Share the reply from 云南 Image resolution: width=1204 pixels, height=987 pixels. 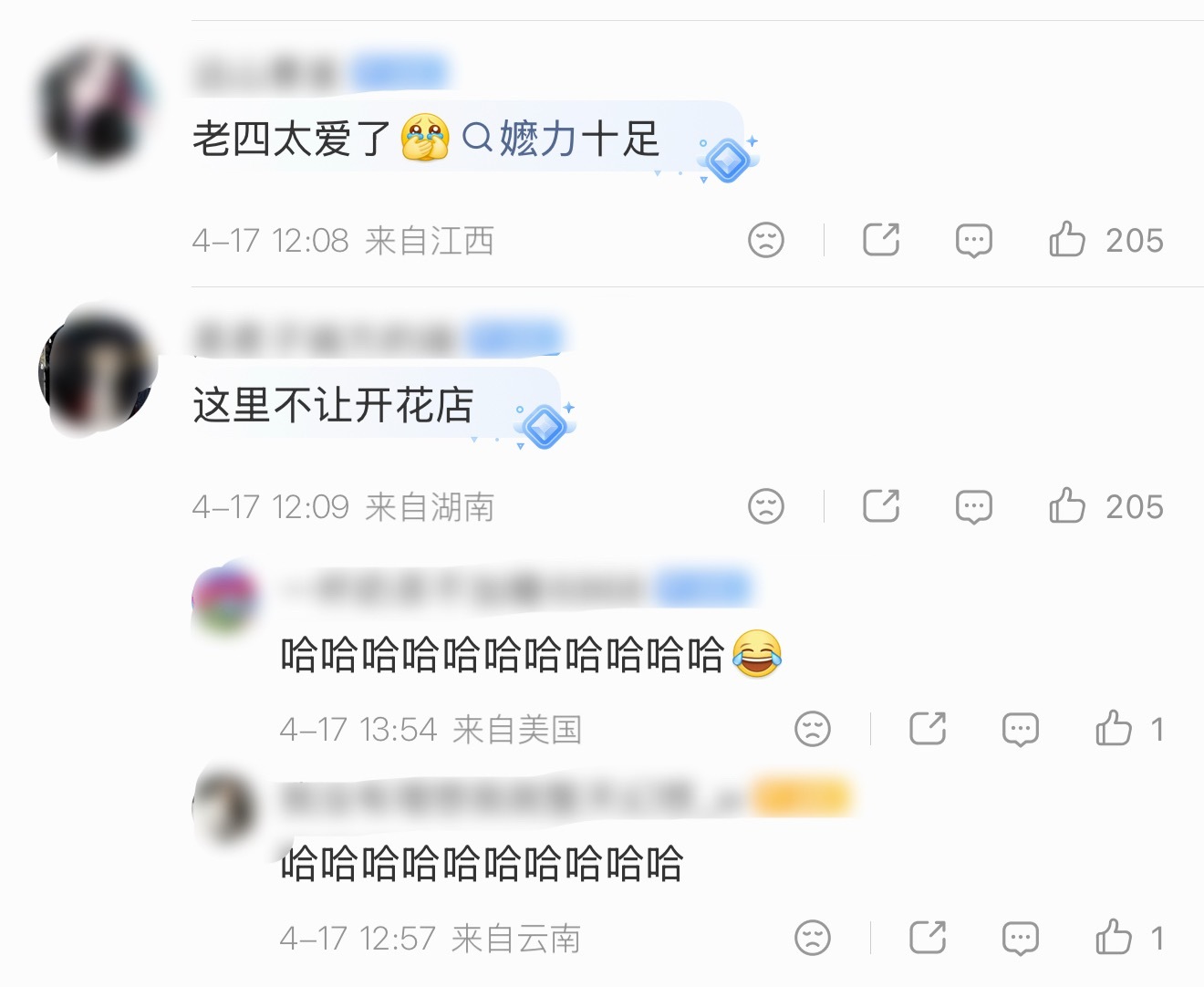[928, 937]
